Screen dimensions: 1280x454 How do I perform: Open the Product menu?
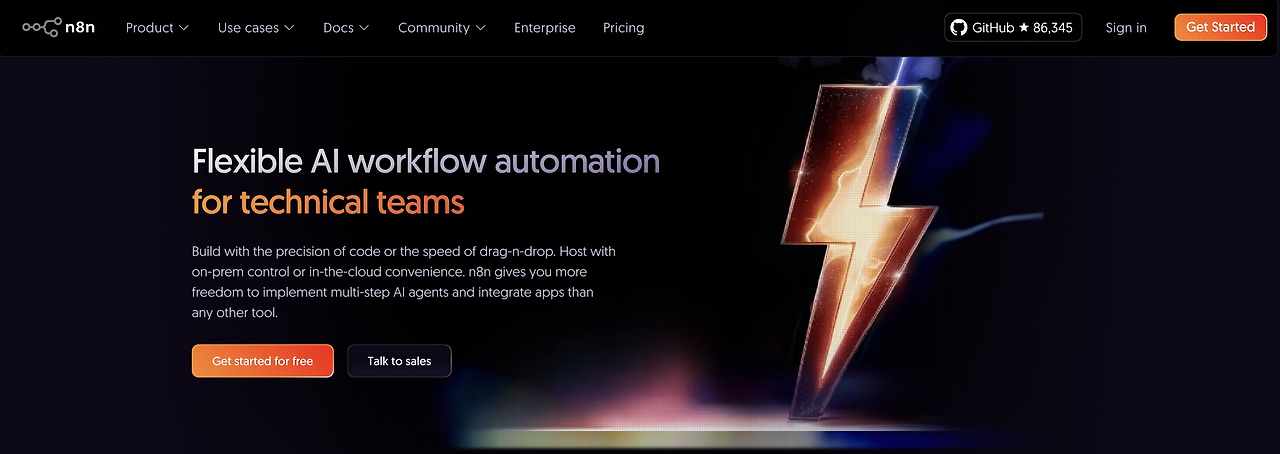tap(157, 28)
